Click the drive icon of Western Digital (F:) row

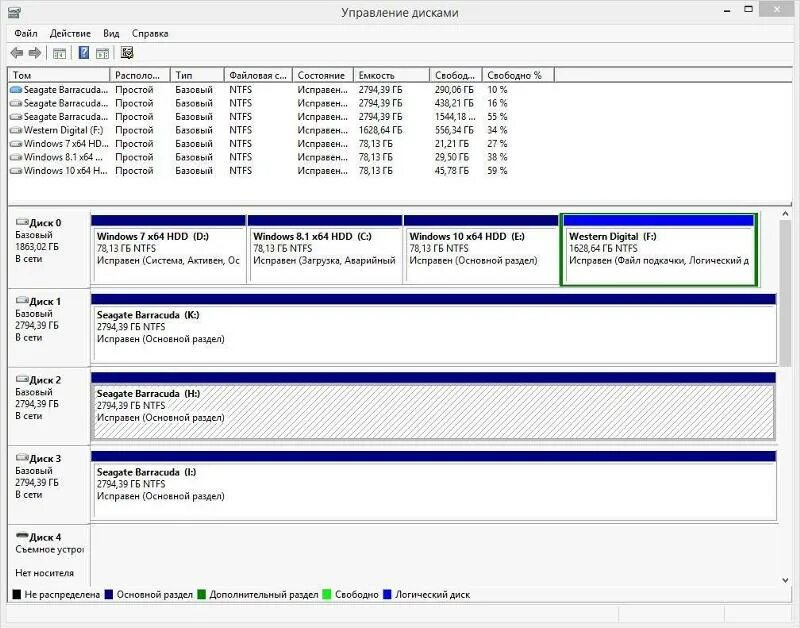[x=16, y=130]
